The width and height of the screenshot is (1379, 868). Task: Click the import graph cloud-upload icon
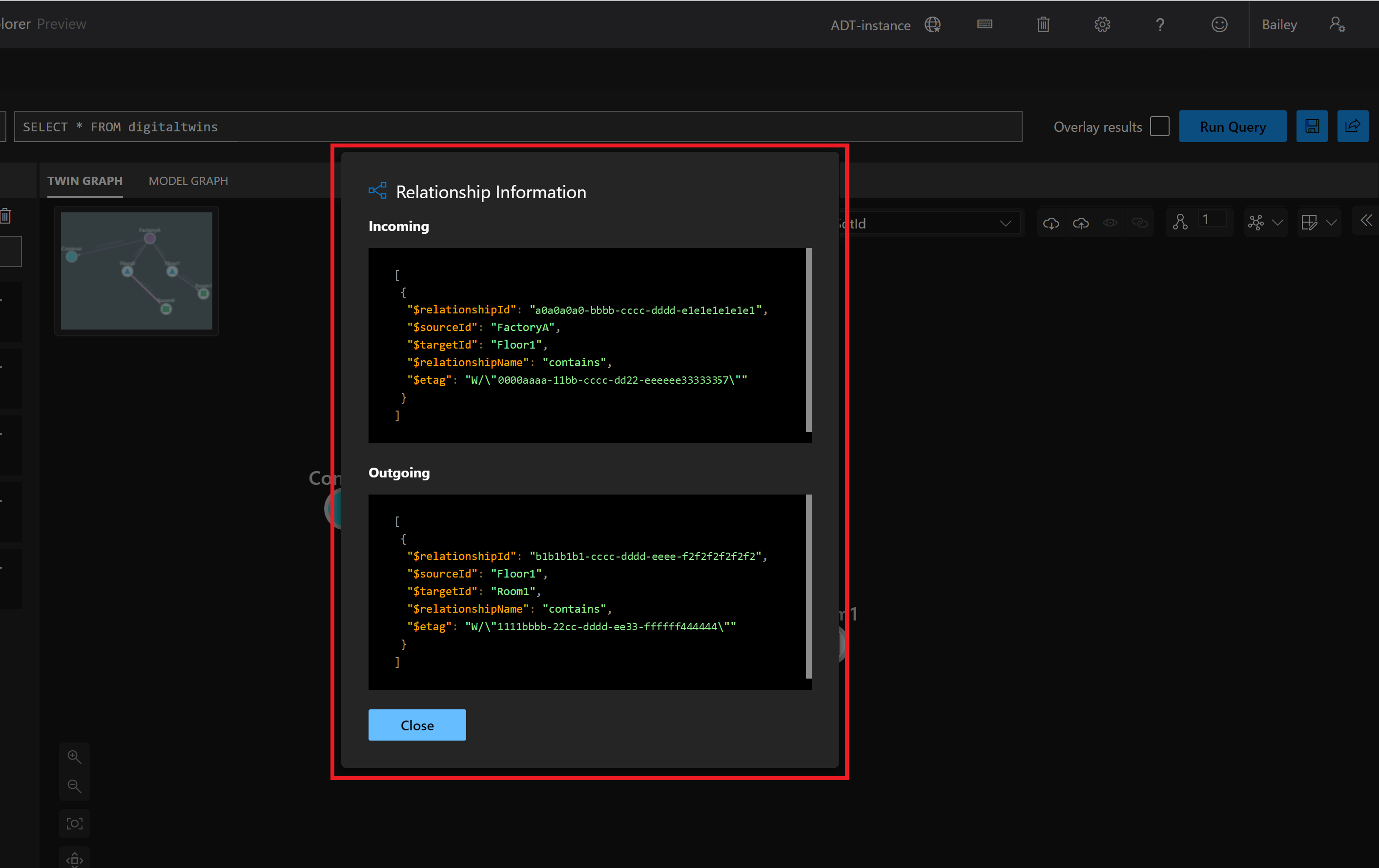[x=1081, y=223]
